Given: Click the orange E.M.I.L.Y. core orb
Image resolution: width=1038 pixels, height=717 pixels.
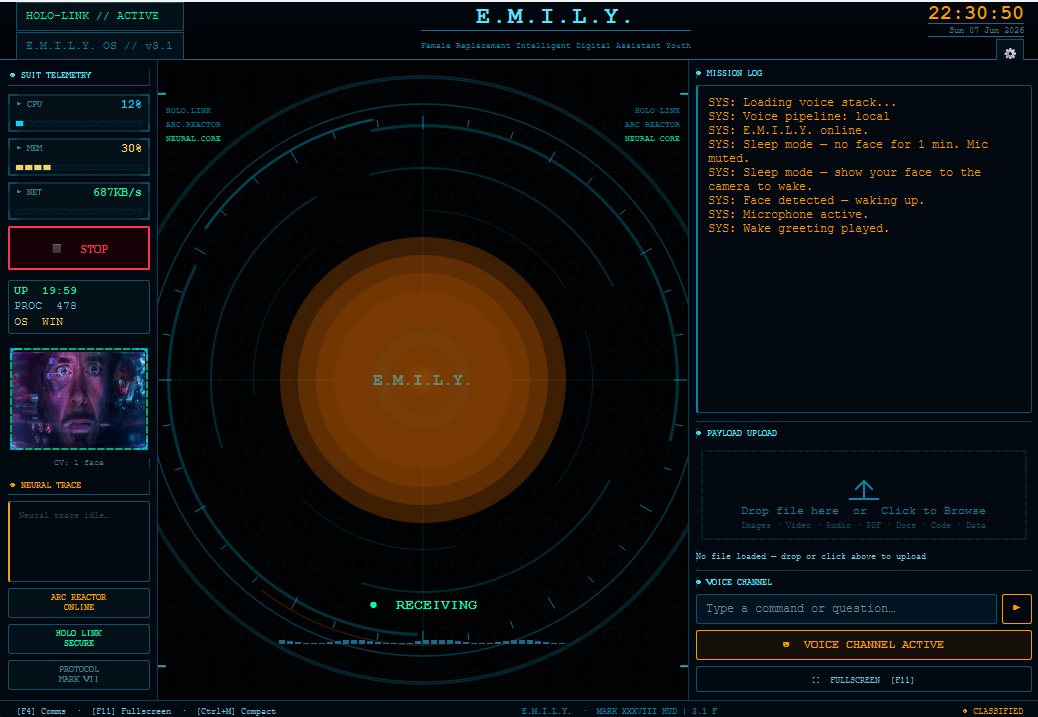Looking at the screenshot, I should (x=422, y=380).
